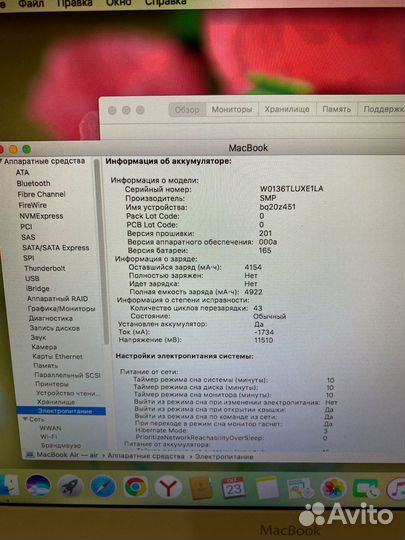The image size is (405, 540).
Task: Collapse Аппаратные средства section
Action: click(x=2, y=161)
